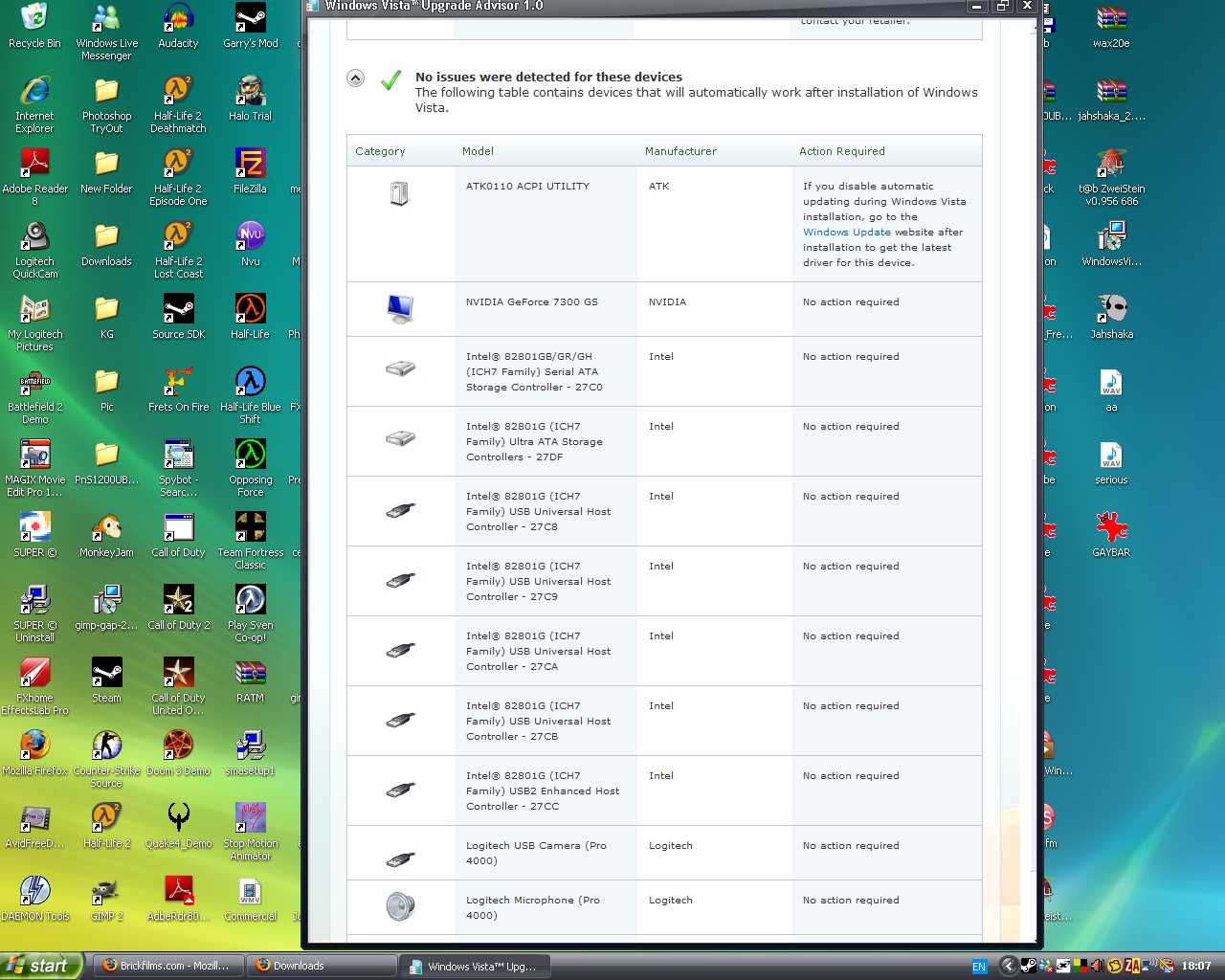
Task: Open Mozilla Firefox desktop shortcut
Action: coord(34,754)
